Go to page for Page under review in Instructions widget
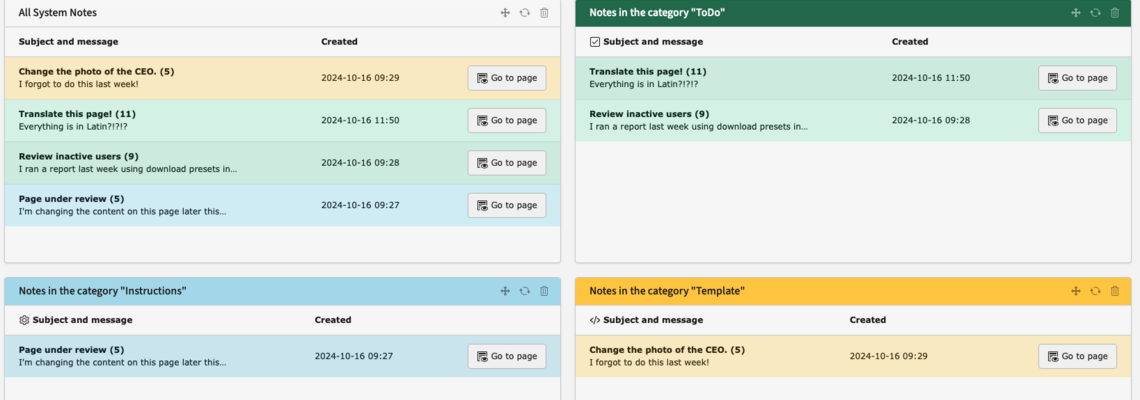This screenshot has width=1140, height=400. point(507,356)
